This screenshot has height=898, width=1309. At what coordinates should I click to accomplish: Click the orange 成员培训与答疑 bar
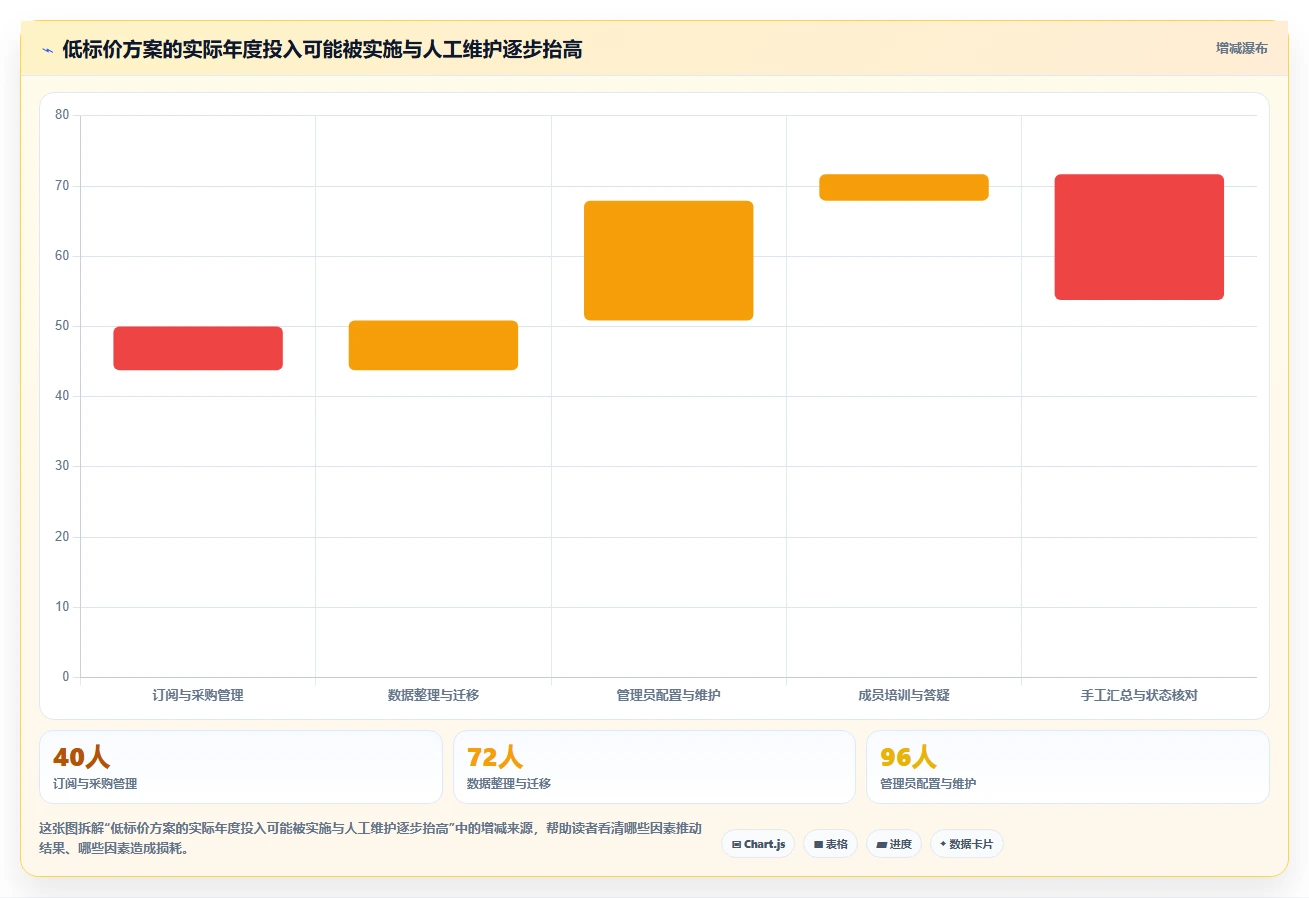pos(904,187)
